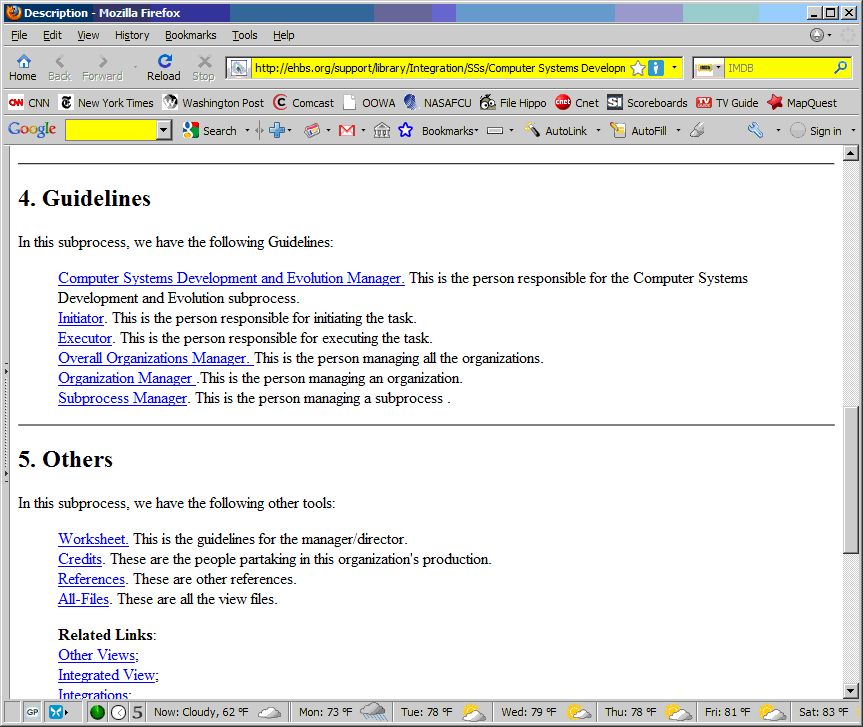Open the Comcast bookmark
This screenshot has height=727, width=863.
pos(303,103)
